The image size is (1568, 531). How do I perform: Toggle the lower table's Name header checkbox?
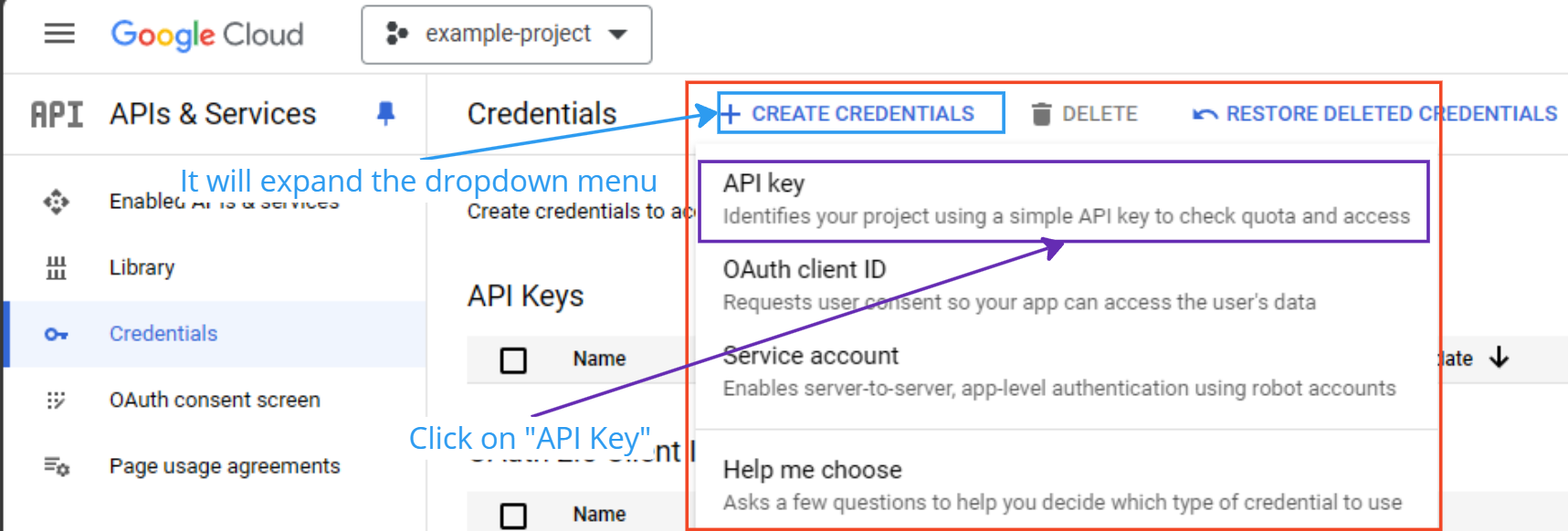click(x=513, y=515)
